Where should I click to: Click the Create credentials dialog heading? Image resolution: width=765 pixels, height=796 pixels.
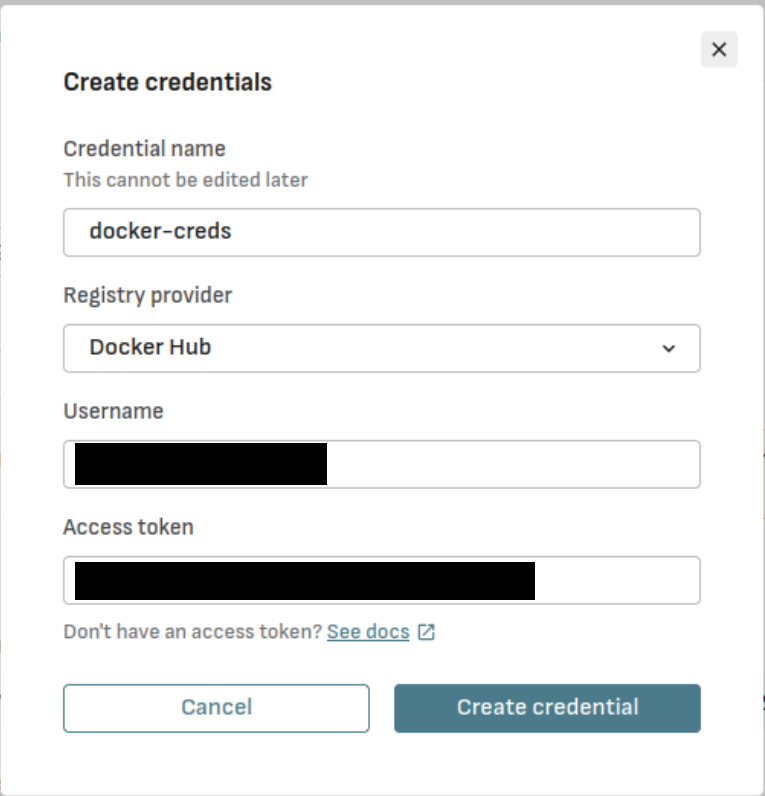pos(167,82)
